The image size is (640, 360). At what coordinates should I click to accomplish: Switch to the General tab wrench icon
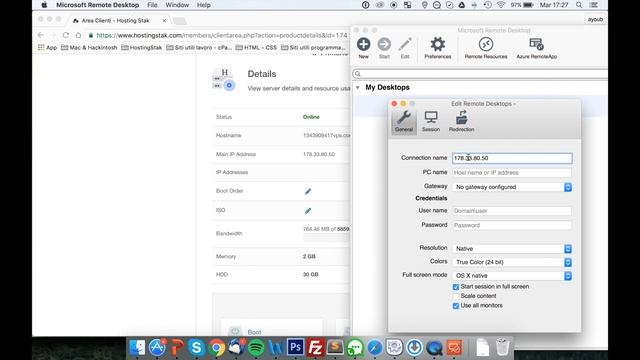point(404,121)
